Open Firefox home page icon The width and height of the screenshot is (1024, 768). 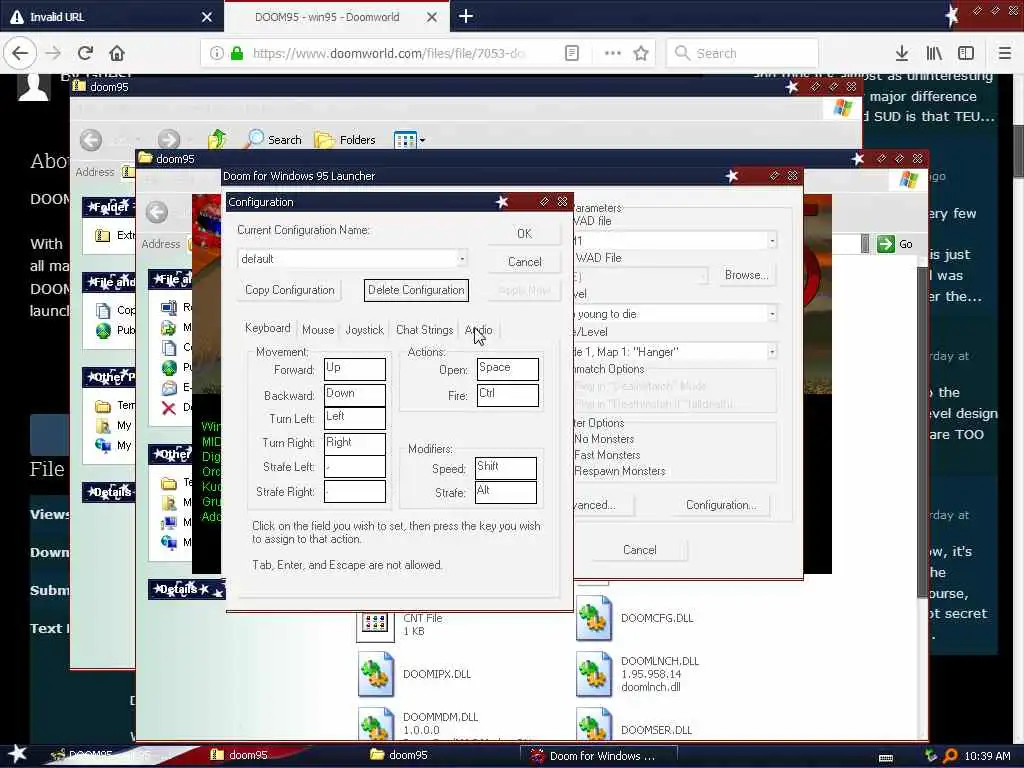pyautogui.click(x=117, y=53)
